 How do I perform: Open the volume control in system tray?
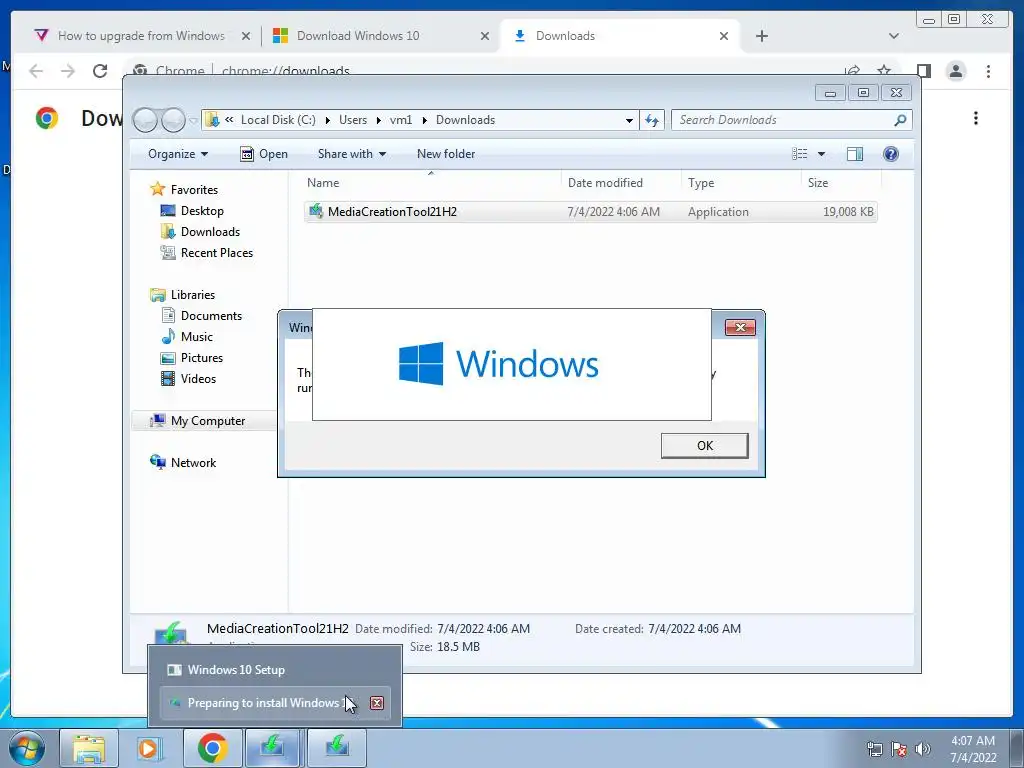(922, 749)
